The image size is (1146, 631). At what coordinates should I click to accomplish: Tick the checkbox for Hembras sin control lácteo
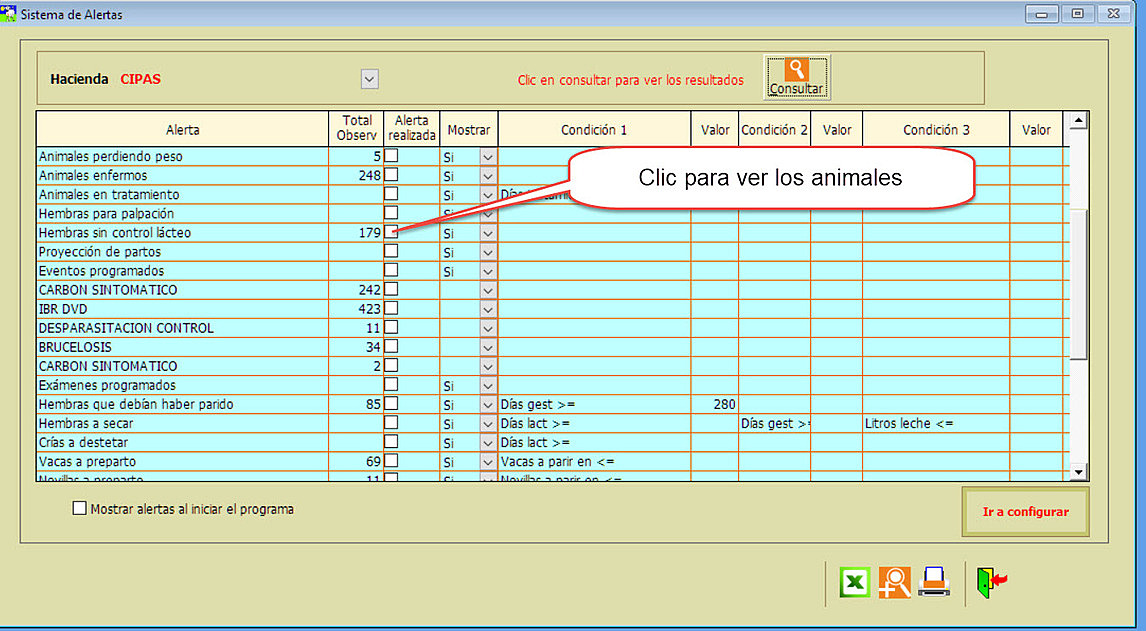pos(392,232)
